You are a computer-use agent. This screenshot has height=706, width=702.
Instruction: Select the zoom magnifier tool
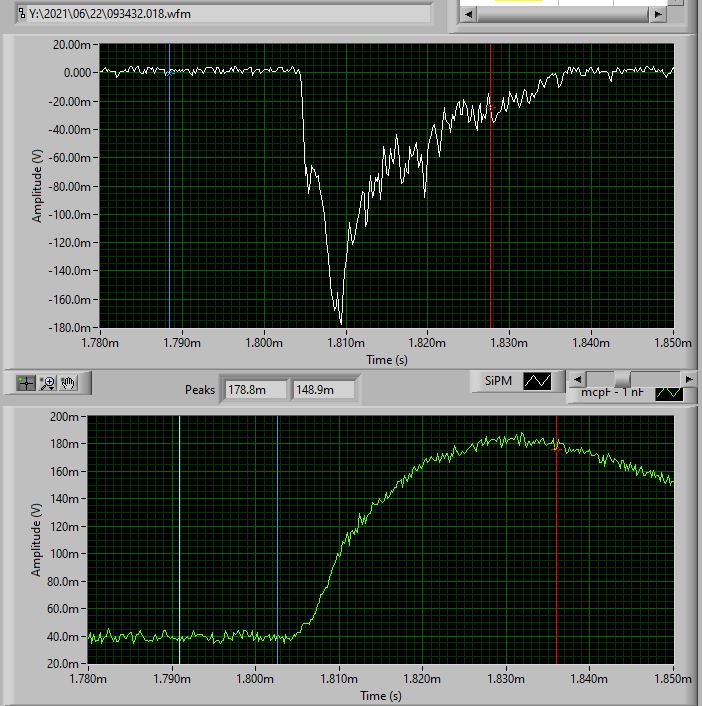click(x=47, y=382)
